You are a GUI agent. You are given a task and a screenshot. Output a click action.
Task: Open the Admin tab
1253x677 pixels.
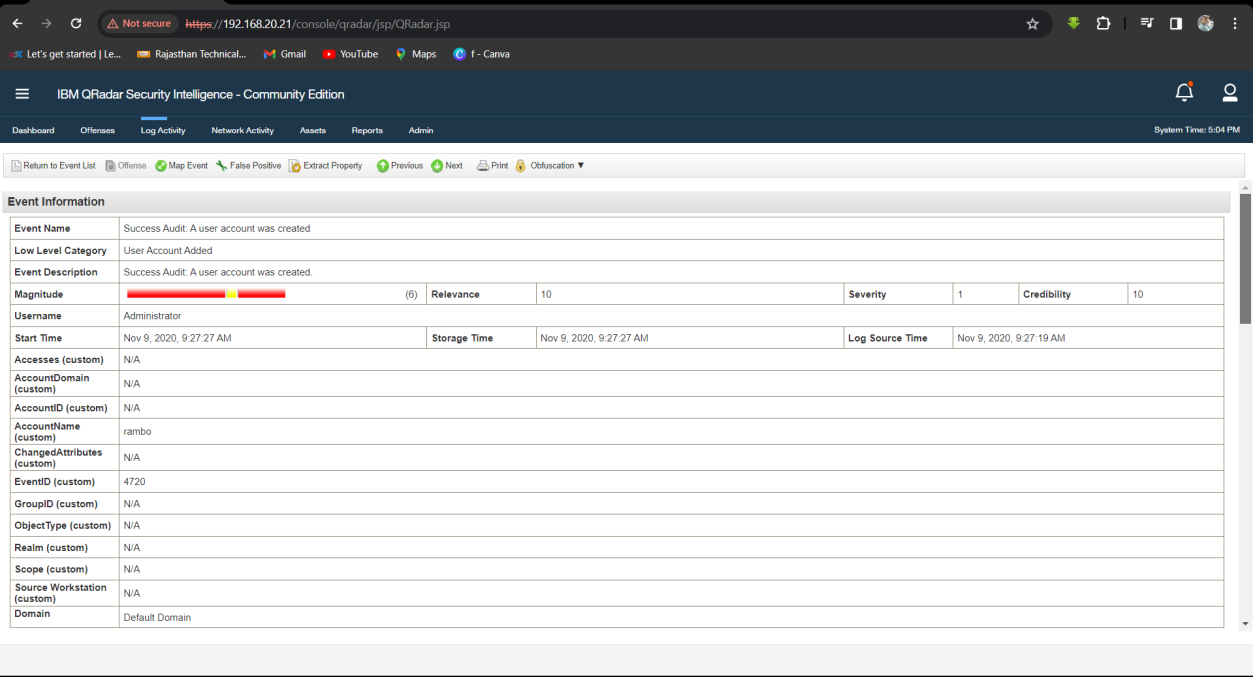(x=420, y=131)
